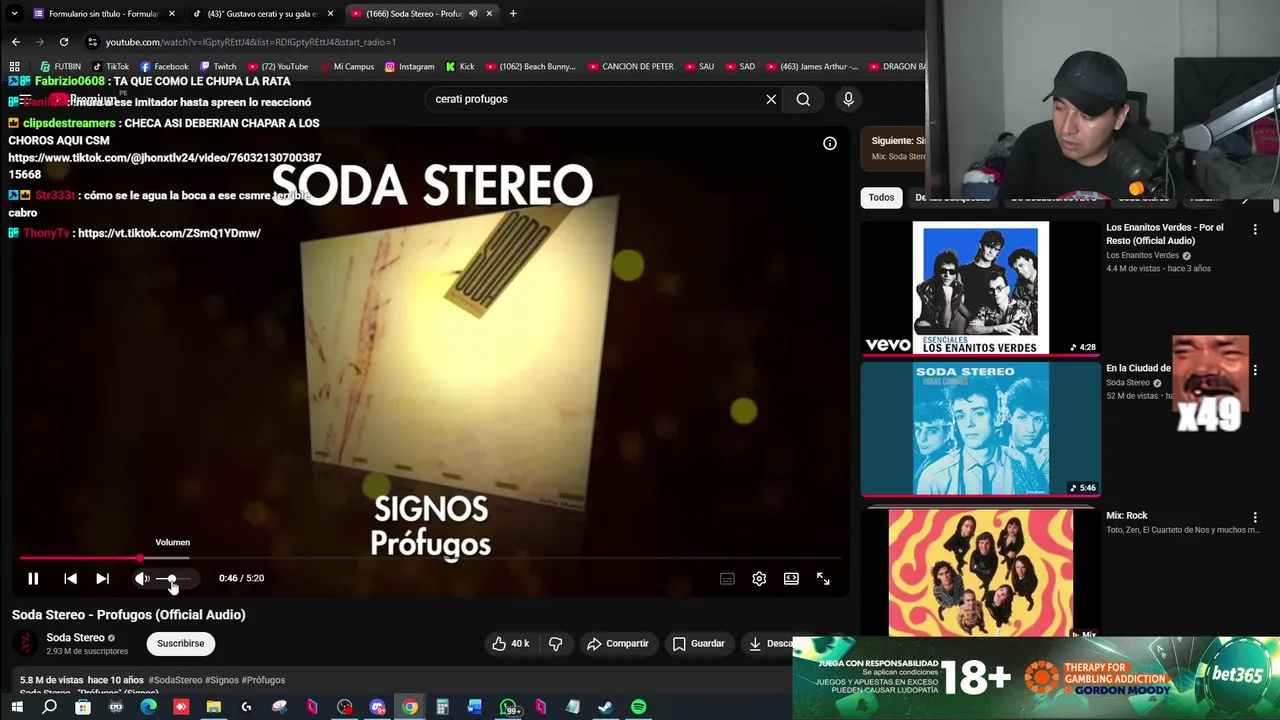The width and height of the screenshot is (1280, 720).
Task: Open Mi Campus bookmark
Action: pyautogui.click(x=346, y=67)
